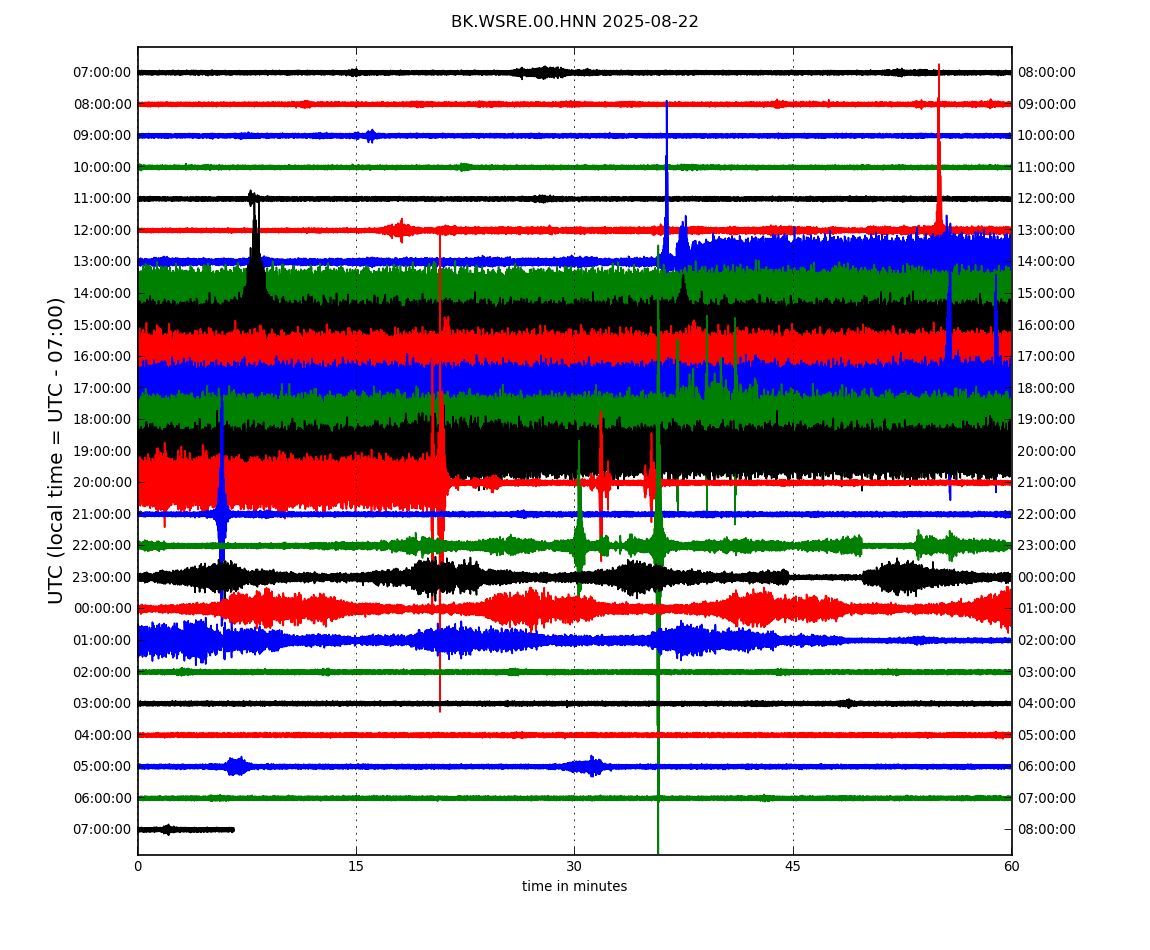The image size is (1150, 950).
Task: Click the left-axis UTC label 14:00:00
Action: tap(102, 293)
